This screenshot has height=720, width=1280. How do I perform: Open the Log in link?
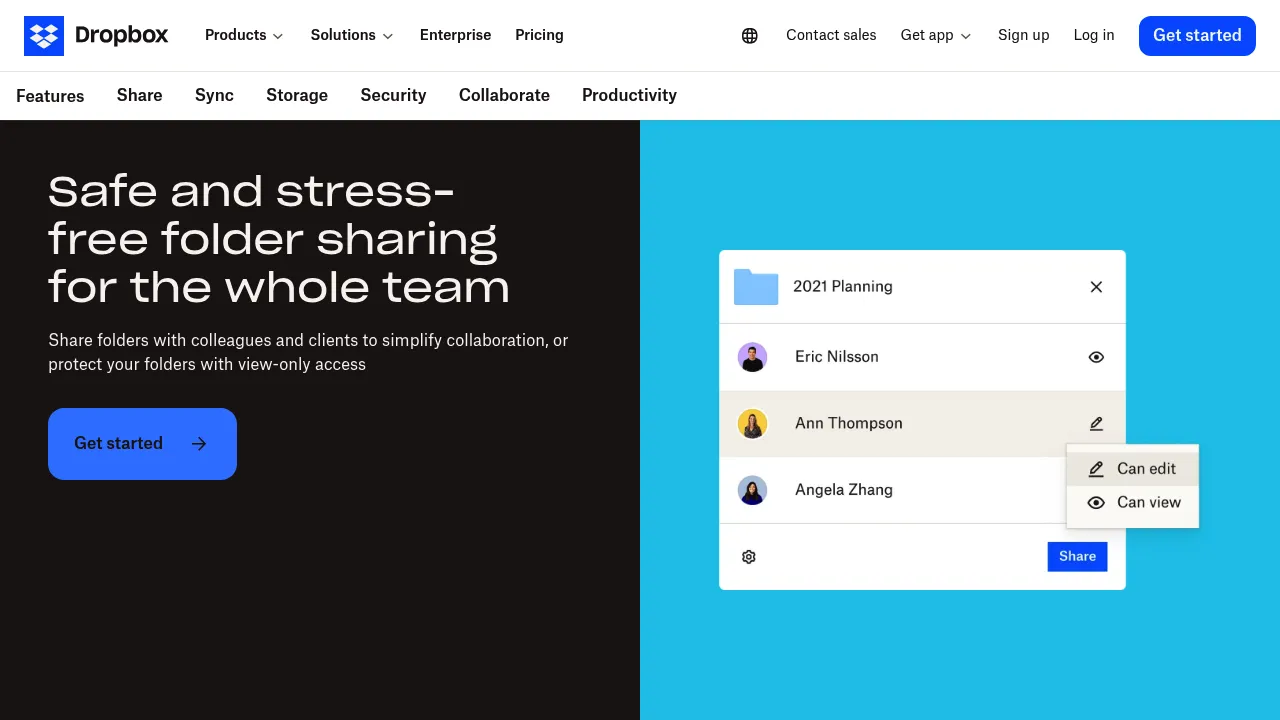coord(1094,35)
